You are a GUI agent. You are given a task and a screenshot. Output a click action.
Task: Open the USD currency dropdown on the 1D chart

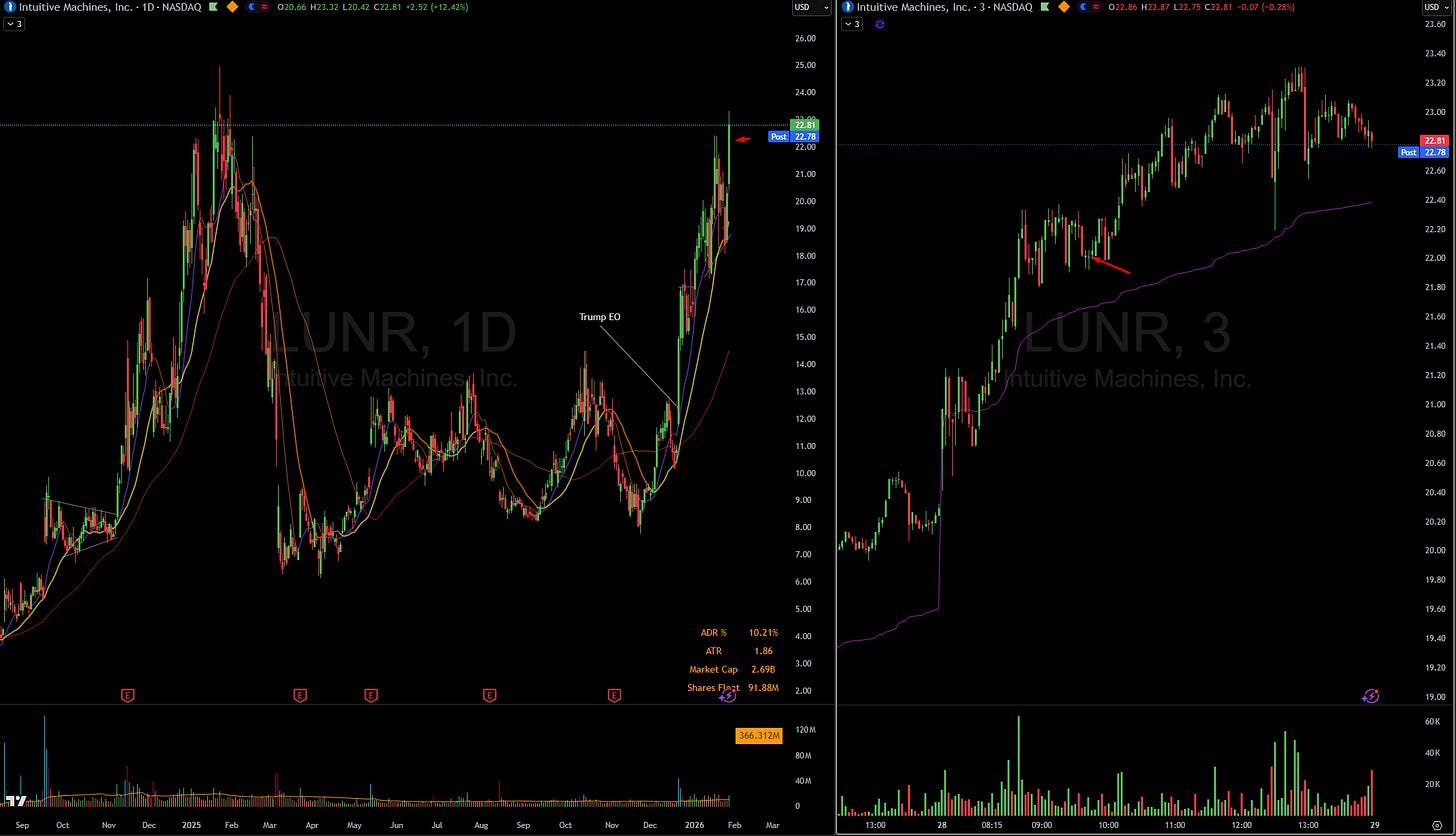tap(811, 7)
